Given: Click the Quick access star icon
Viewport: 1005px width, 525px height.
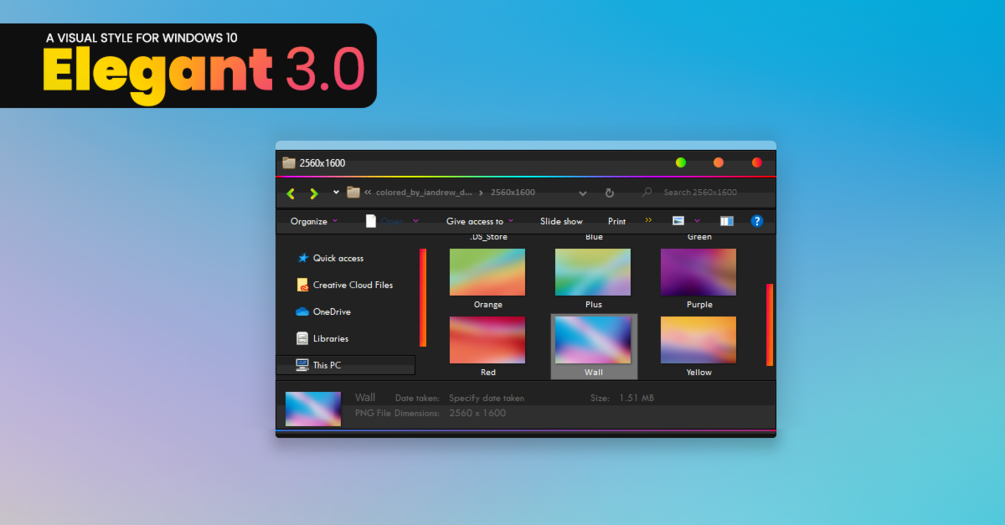Looking at the screenshot, I should (x=303, y=258).
